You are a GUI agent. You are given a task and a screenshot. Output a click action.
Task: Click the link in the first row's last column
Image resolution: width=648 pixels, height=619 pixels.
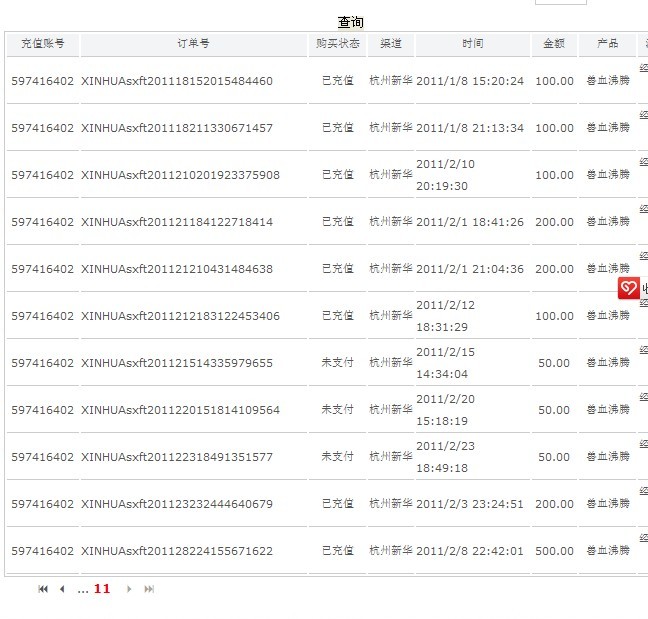[x=643, y=70]
